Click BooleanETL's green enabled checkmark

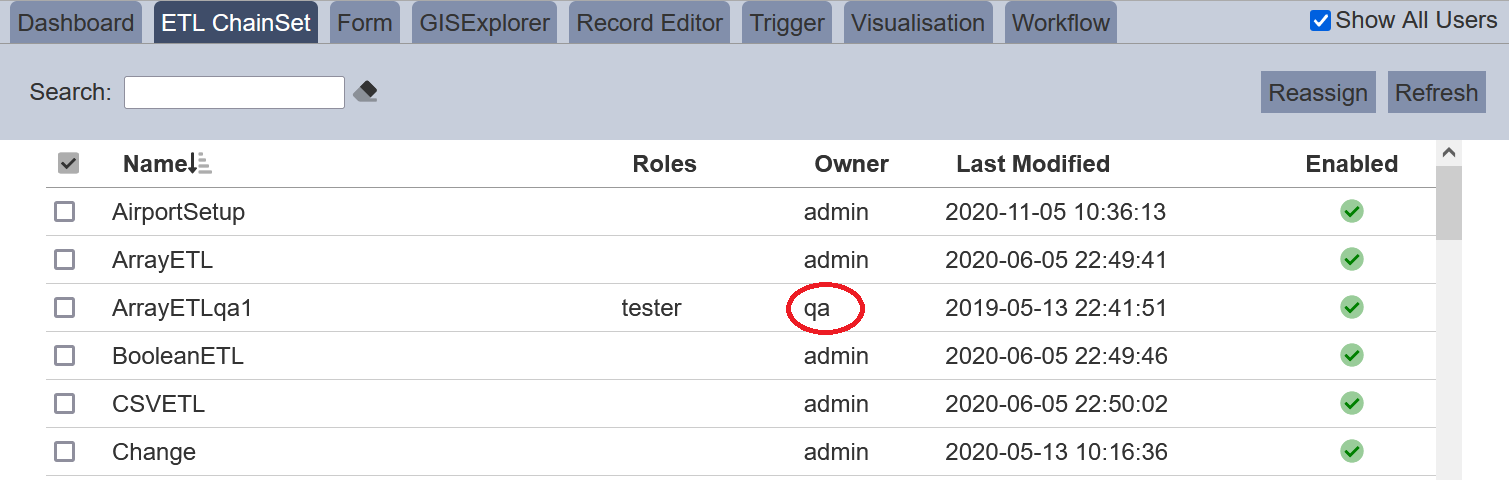[x=1352, y=355]
